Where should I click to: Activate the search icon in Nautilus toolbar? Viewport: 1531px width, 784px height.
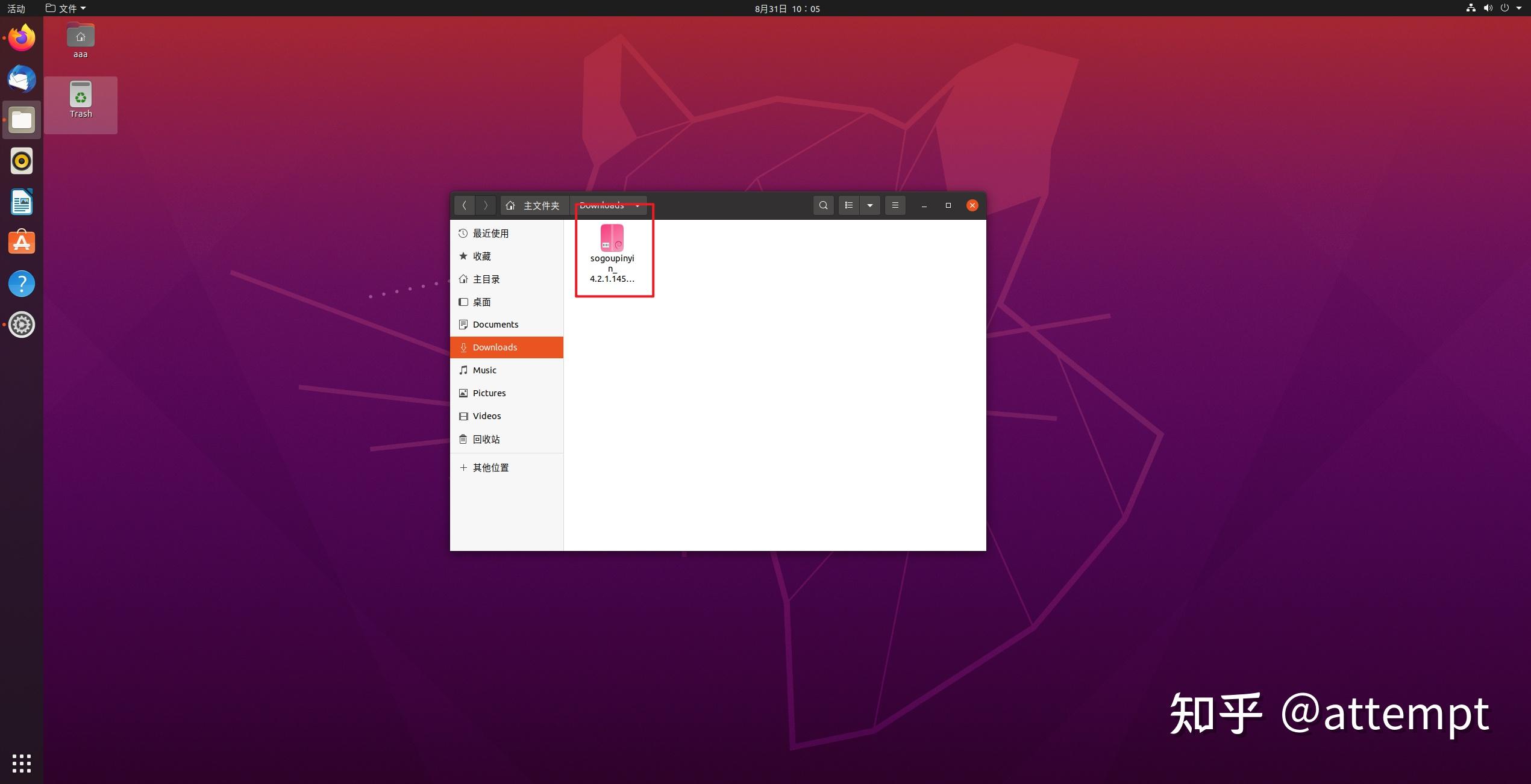[x=823, y=205]
